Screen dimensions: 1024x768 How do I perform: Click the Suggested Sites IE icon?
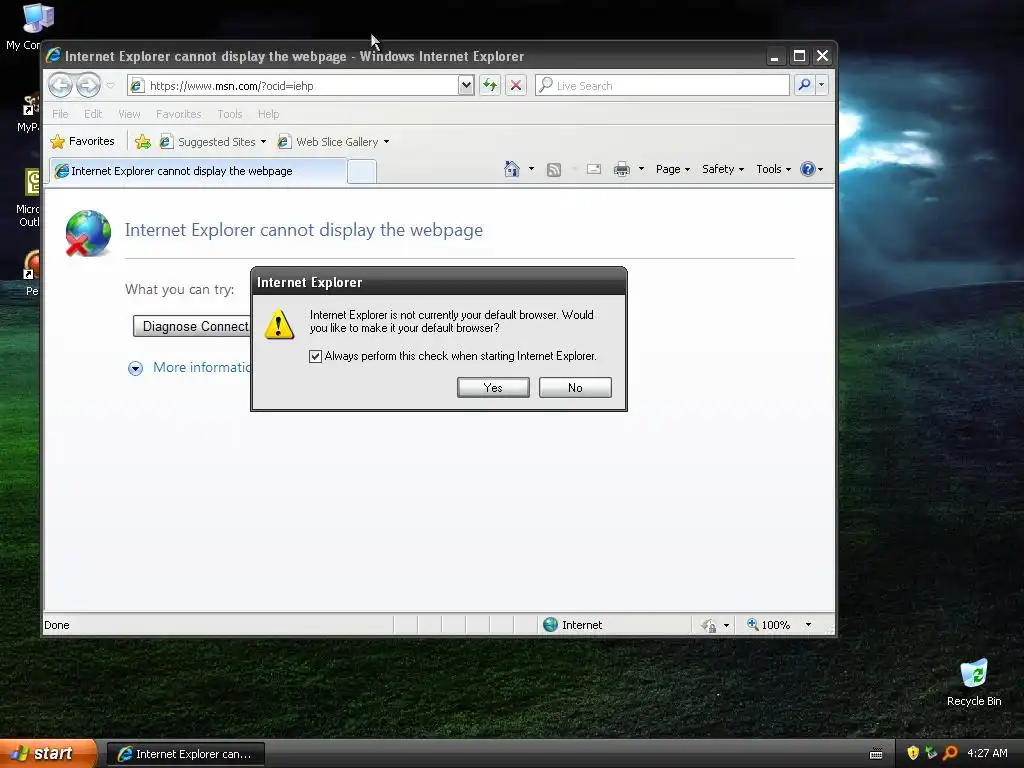[167, 142]
